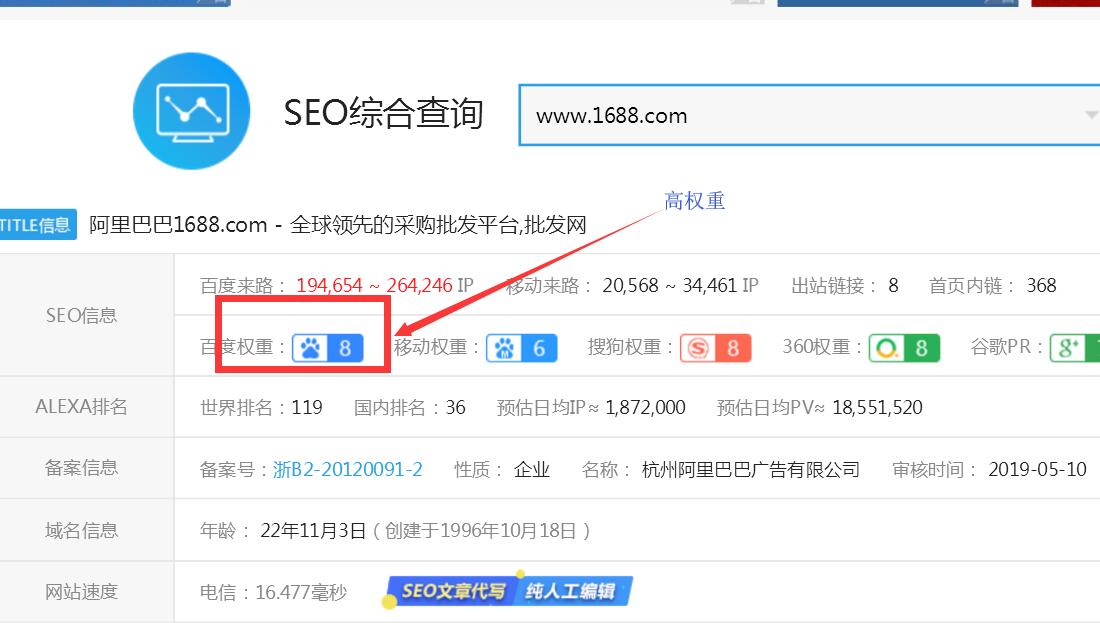
Task: Click the mobile weight badge showing 6
Action: [x=521, y=348]
